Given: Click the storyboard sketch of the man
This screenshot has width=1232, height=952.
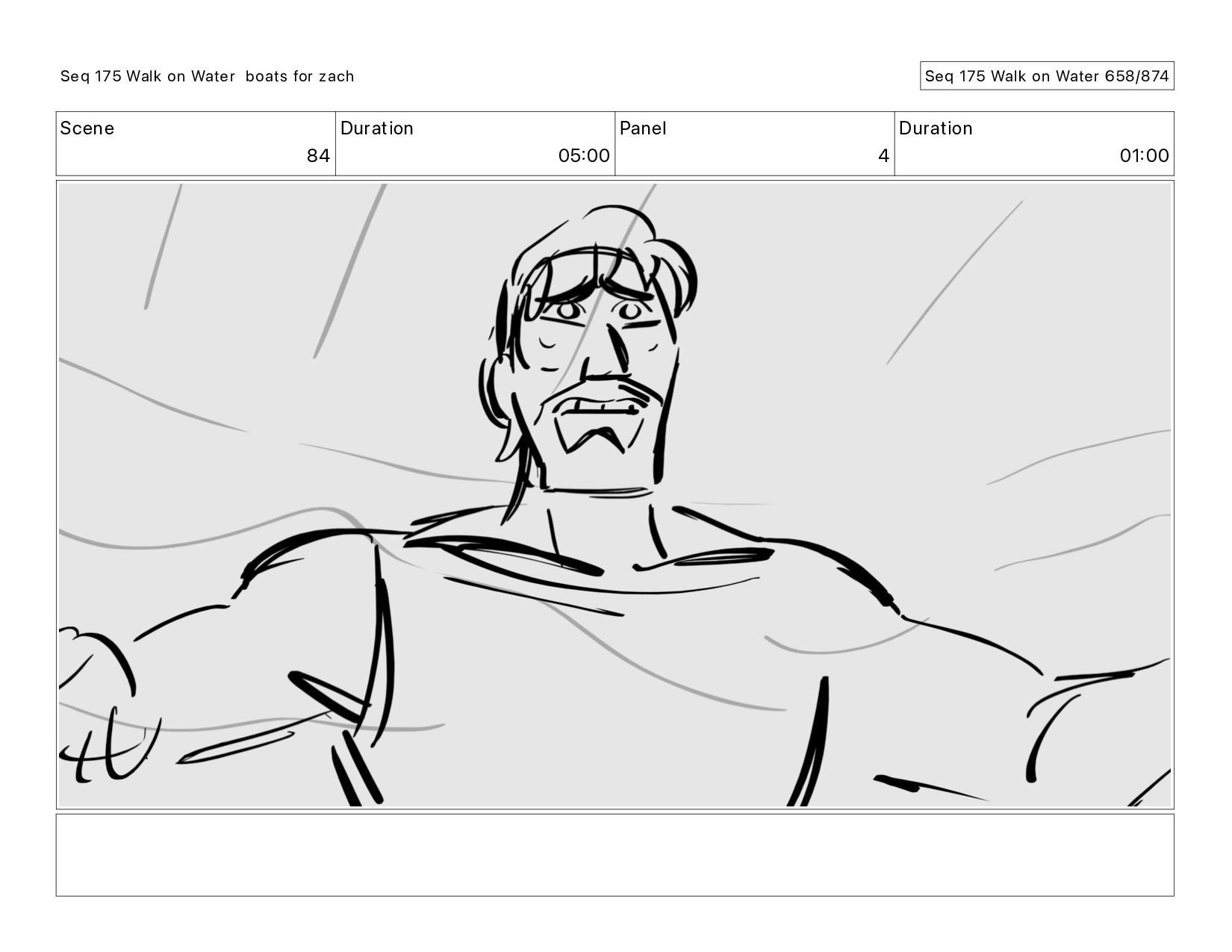Looking at the screenshot, I should 615,494.
